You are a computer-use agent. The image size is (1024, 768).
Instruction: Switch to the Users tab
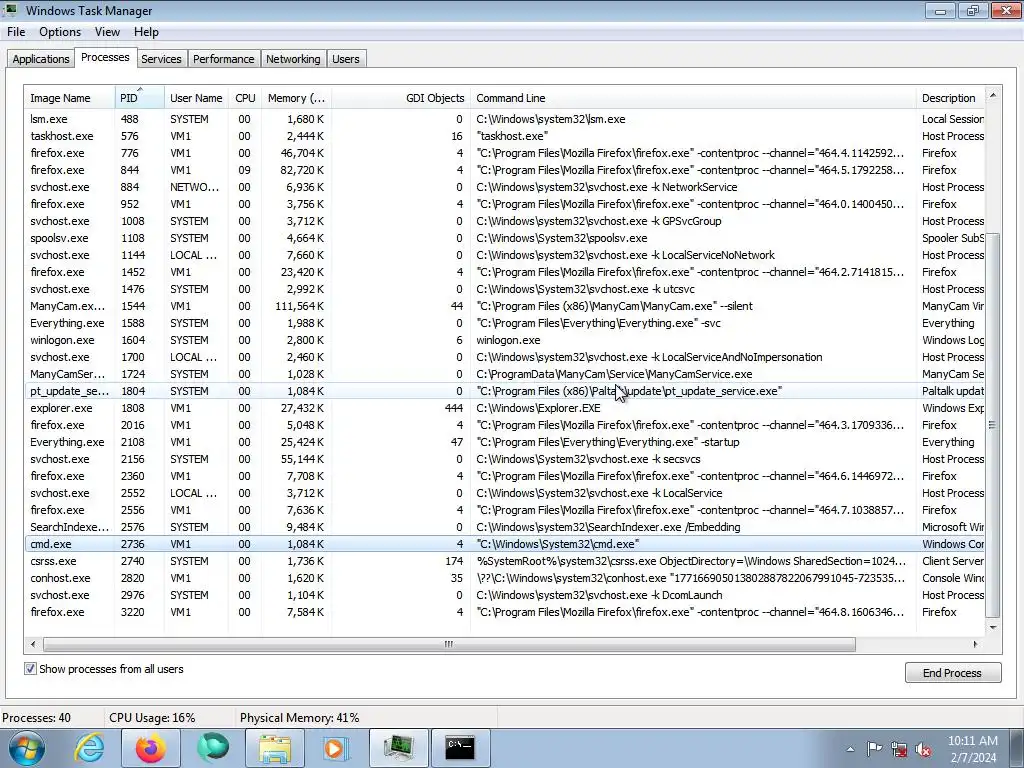click(x=345, y=59)
